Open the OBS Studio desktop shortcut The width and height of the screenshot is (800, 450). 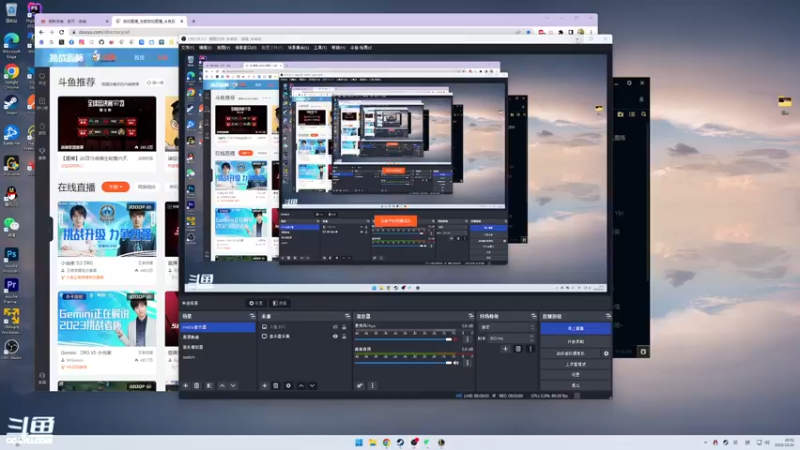(11, 349)
